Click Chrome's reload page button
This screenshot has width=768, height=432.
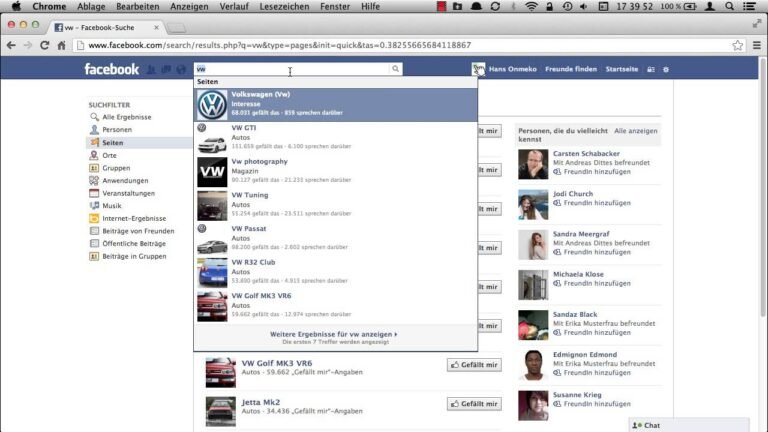[44, 45]
